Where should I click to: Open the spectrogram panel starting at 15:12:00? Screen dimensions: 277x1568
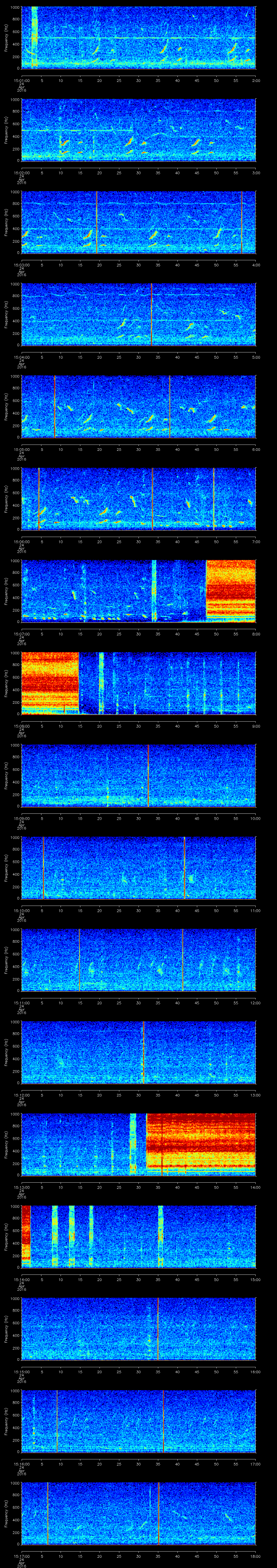(x=139, y=1052)
